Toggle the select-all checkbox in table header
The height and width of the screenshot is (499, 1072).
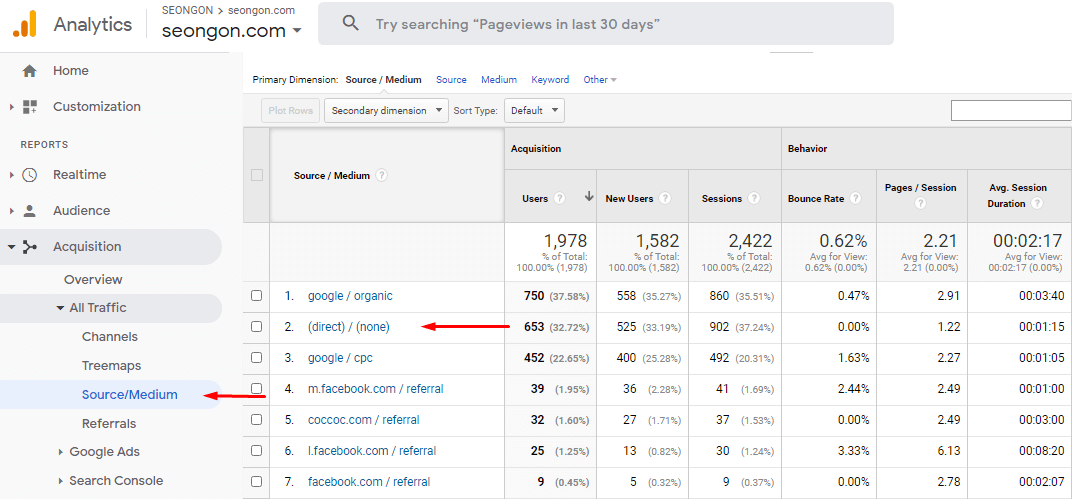click(x=256, y=175)
